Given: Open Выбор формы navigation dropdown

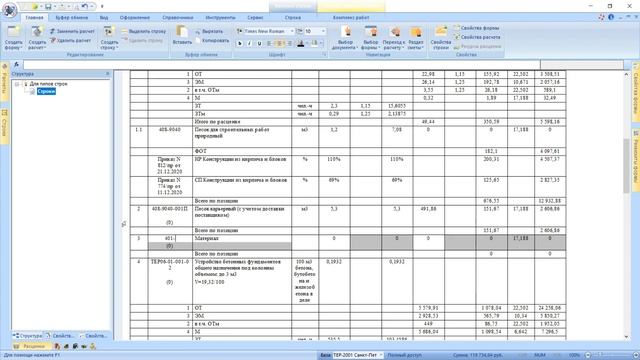Looking at the screenshot, I should click(371, 38).
